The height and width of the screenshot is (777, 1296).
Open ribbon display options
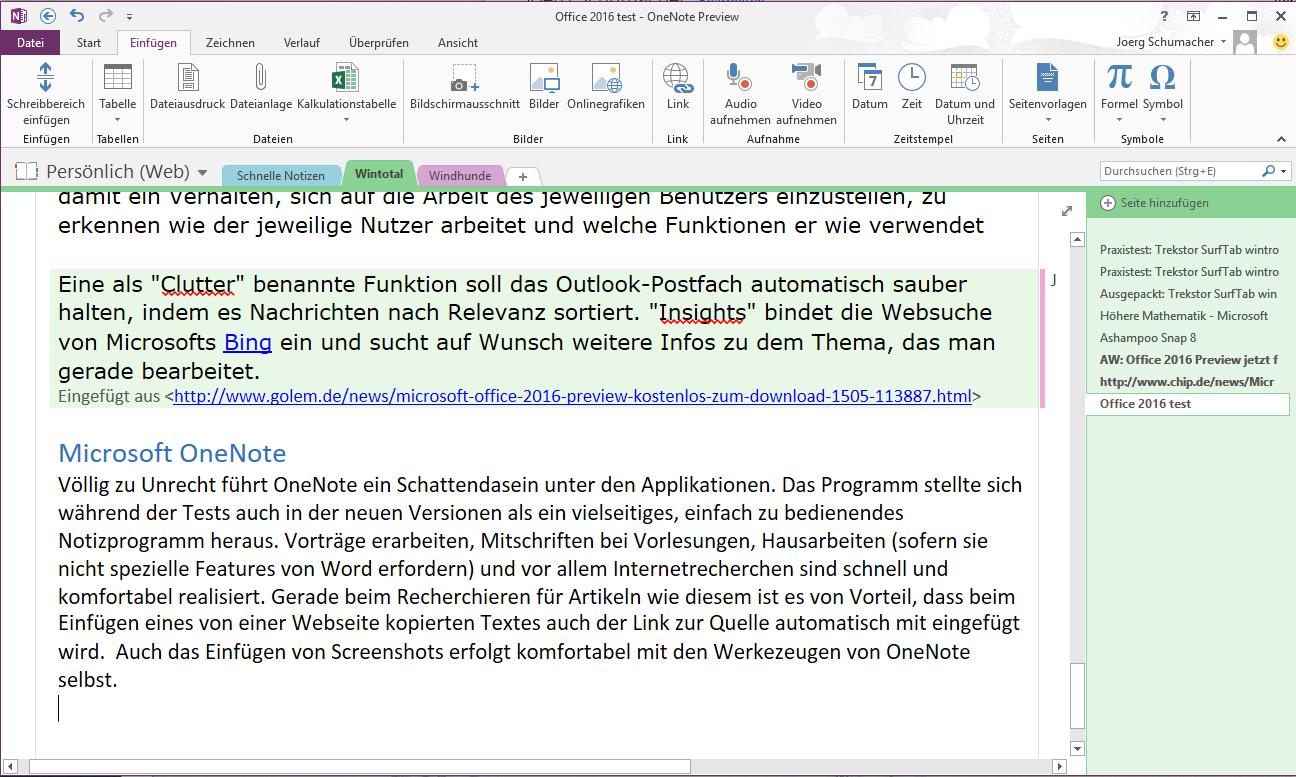[1193, 16]
